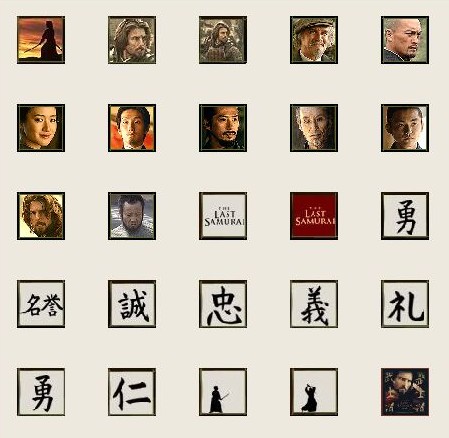449x438 pixels.
Task: Select the 誠 kanji icon
Action: (132, 304)
